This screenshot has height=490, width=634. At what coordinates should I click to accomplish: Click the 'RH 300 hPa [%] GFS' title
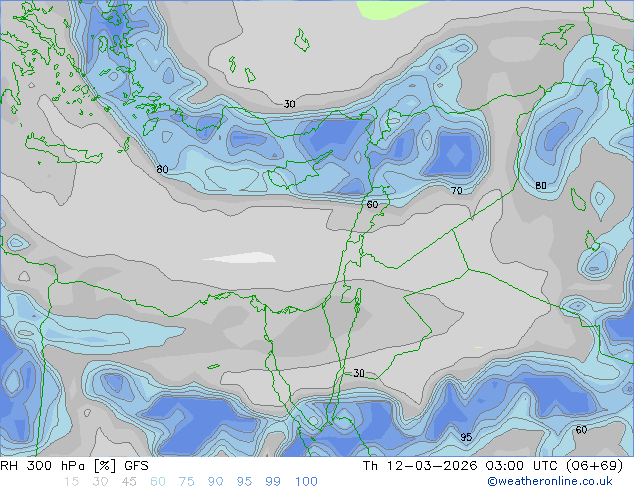click(x=74, y=466)
